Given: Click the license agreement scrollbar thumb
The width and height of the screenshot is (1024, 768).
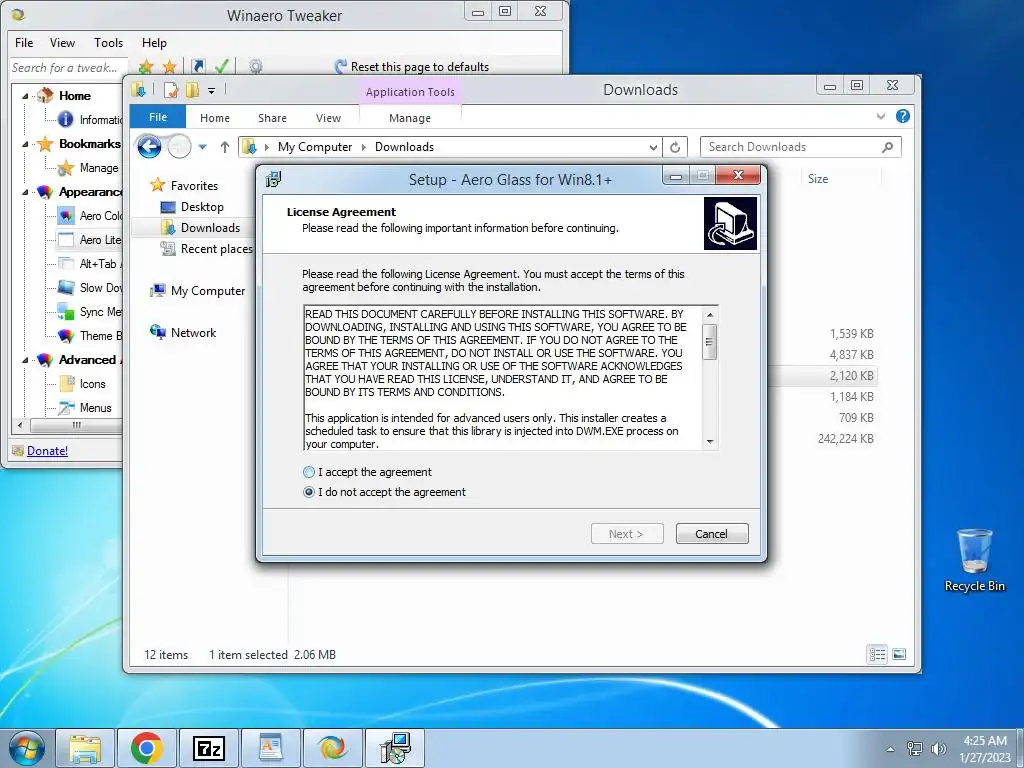Looking at the screenshot, I should [x=710, y=341].
